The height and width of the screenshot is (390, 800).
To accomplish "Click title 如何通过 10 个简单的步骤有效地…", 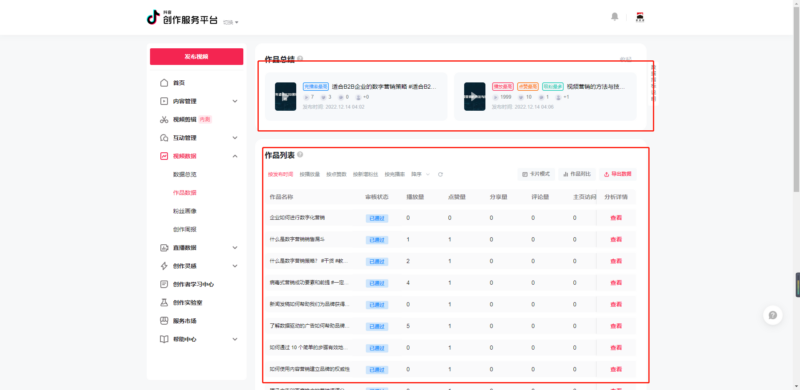I will click(309, 348).
